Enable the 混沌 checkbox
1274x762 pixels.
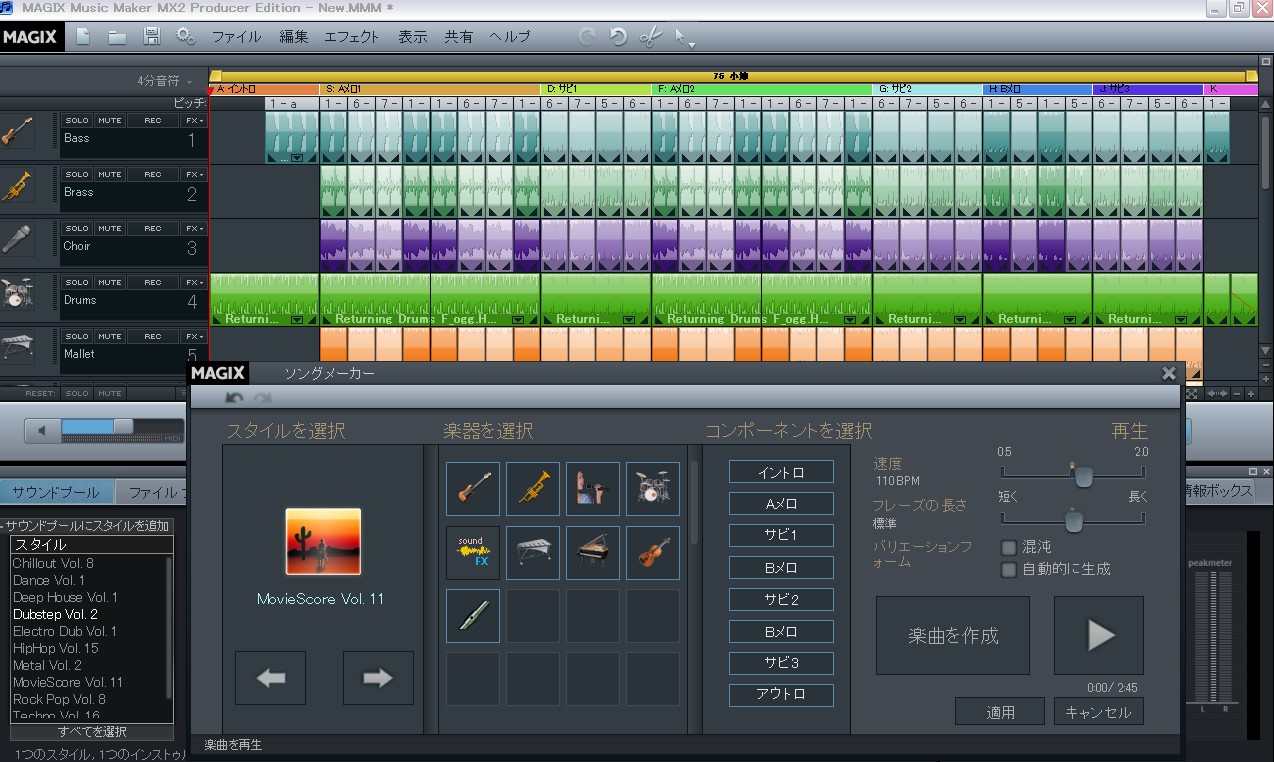coord(1009,547)
